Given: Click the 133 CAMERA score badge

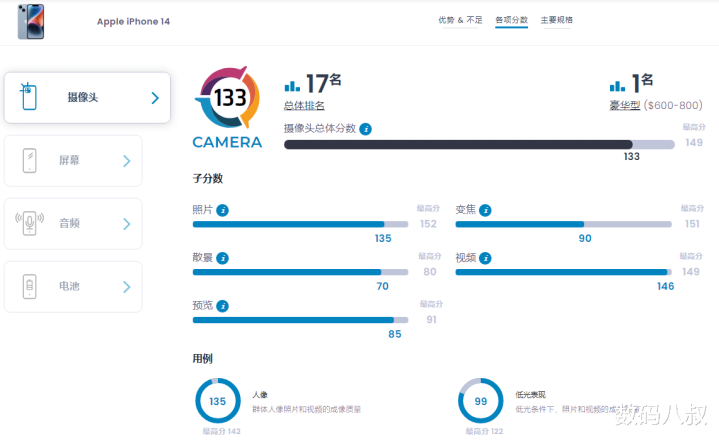Looking at the screenshot, I should (x=228, y=107).
